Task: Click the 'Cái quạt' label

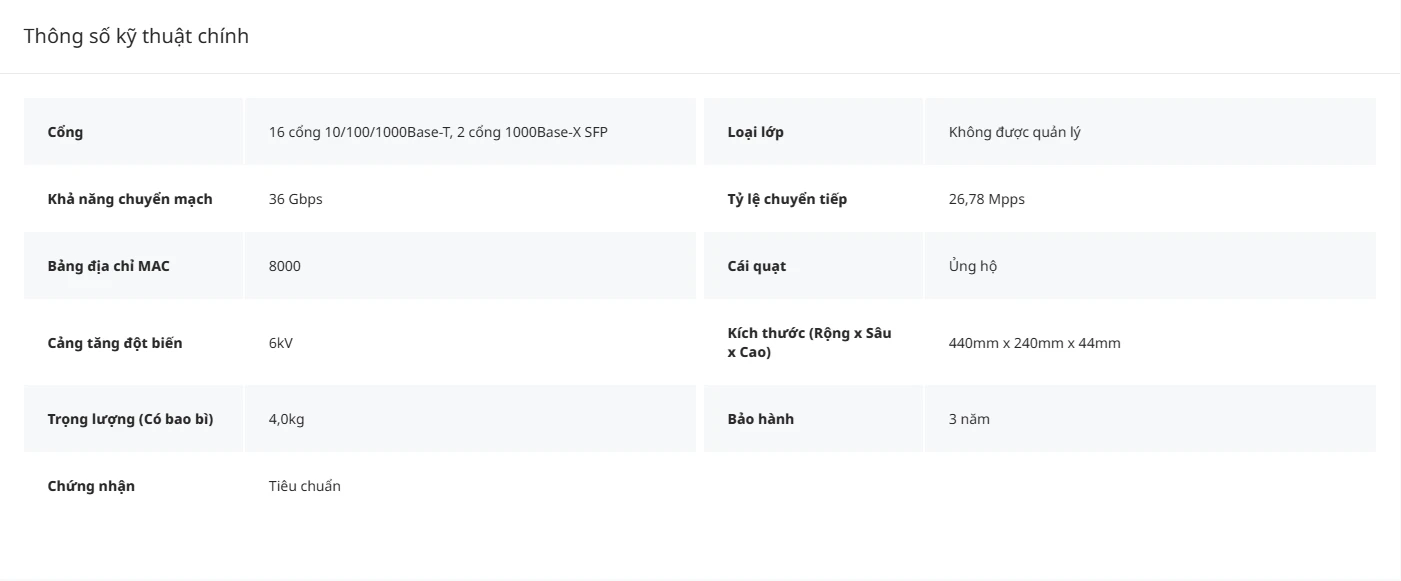Action: coord(757,266)
